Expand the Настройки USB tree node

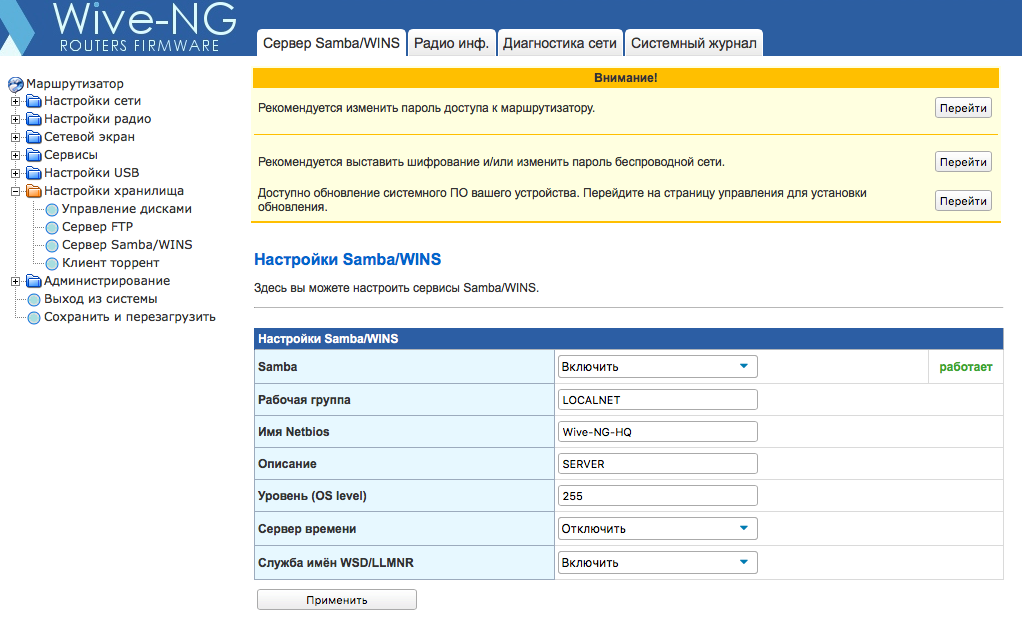click(x=16, y=173)
